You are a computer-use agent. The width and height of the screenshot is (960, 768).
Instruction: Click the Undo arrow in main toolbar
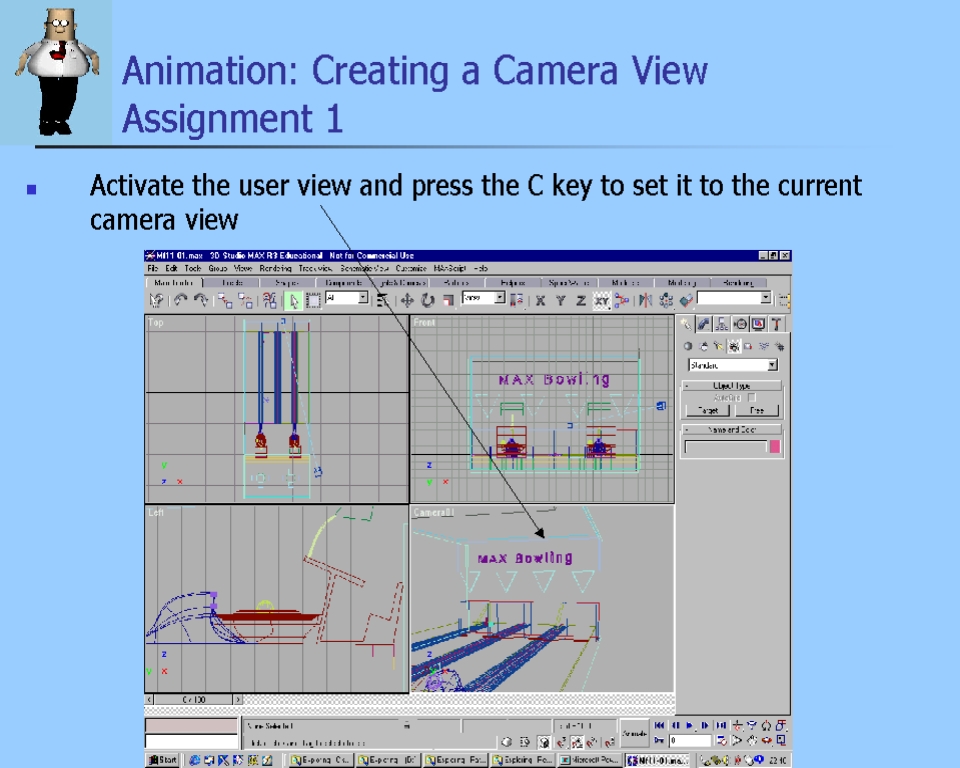181,299
